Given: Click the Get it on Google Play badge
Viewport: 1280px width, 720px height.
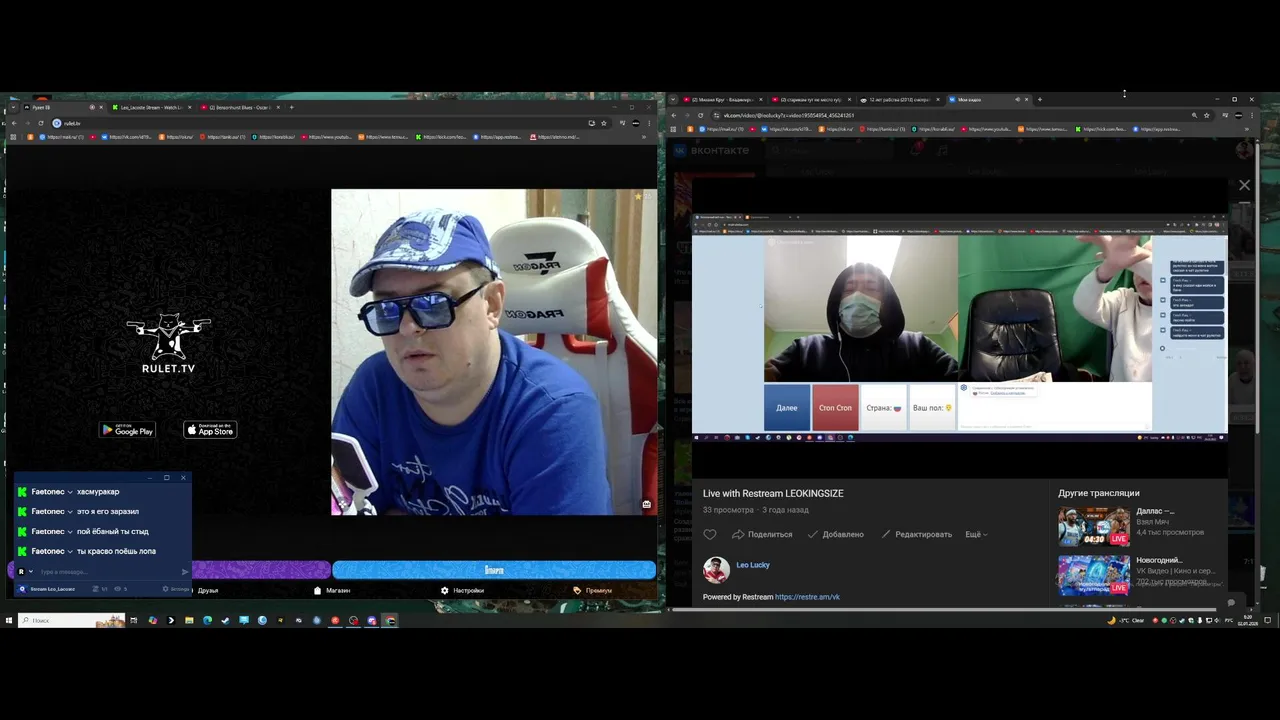Looking at the screenshot, I should tap(127, 430).
